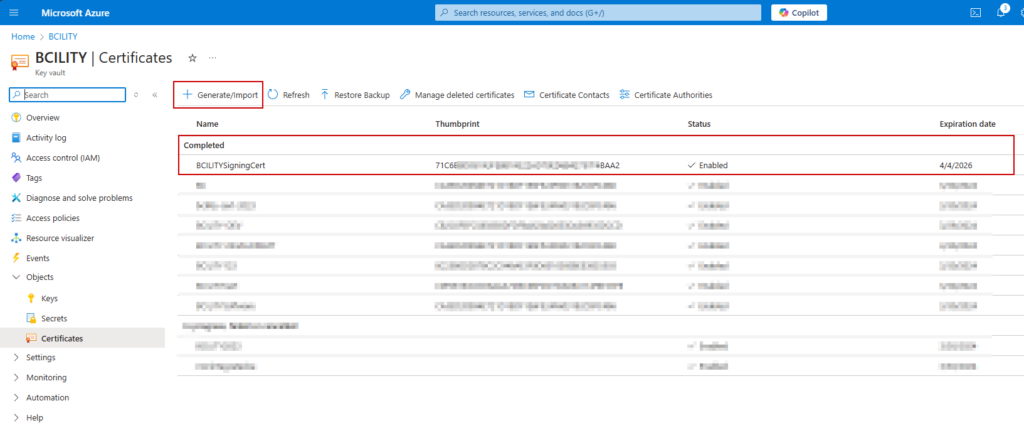This screenshot has height=445, width=1024.
Task: Refresh the certificates list
Action: [289, 95]
